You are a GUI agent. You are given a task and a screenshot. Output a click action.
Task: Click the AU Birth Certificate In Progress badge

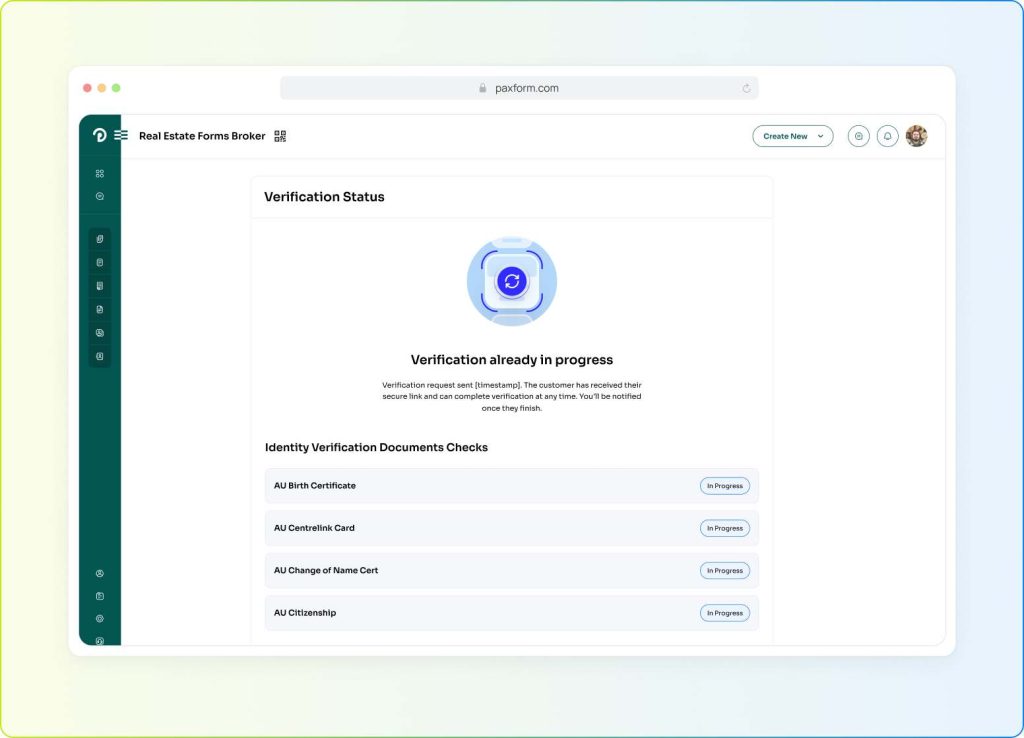(x=724, y=486)
